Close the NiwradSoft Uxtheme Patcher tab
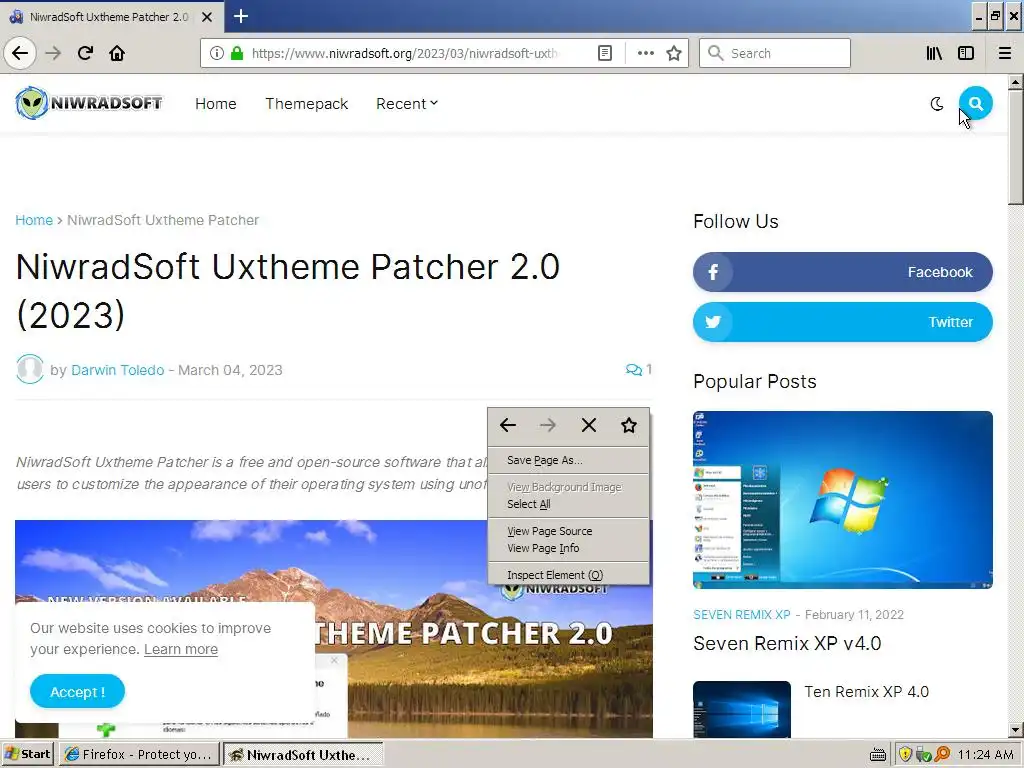The height and width of the screenshot is (768, 1024). [207, 17]
